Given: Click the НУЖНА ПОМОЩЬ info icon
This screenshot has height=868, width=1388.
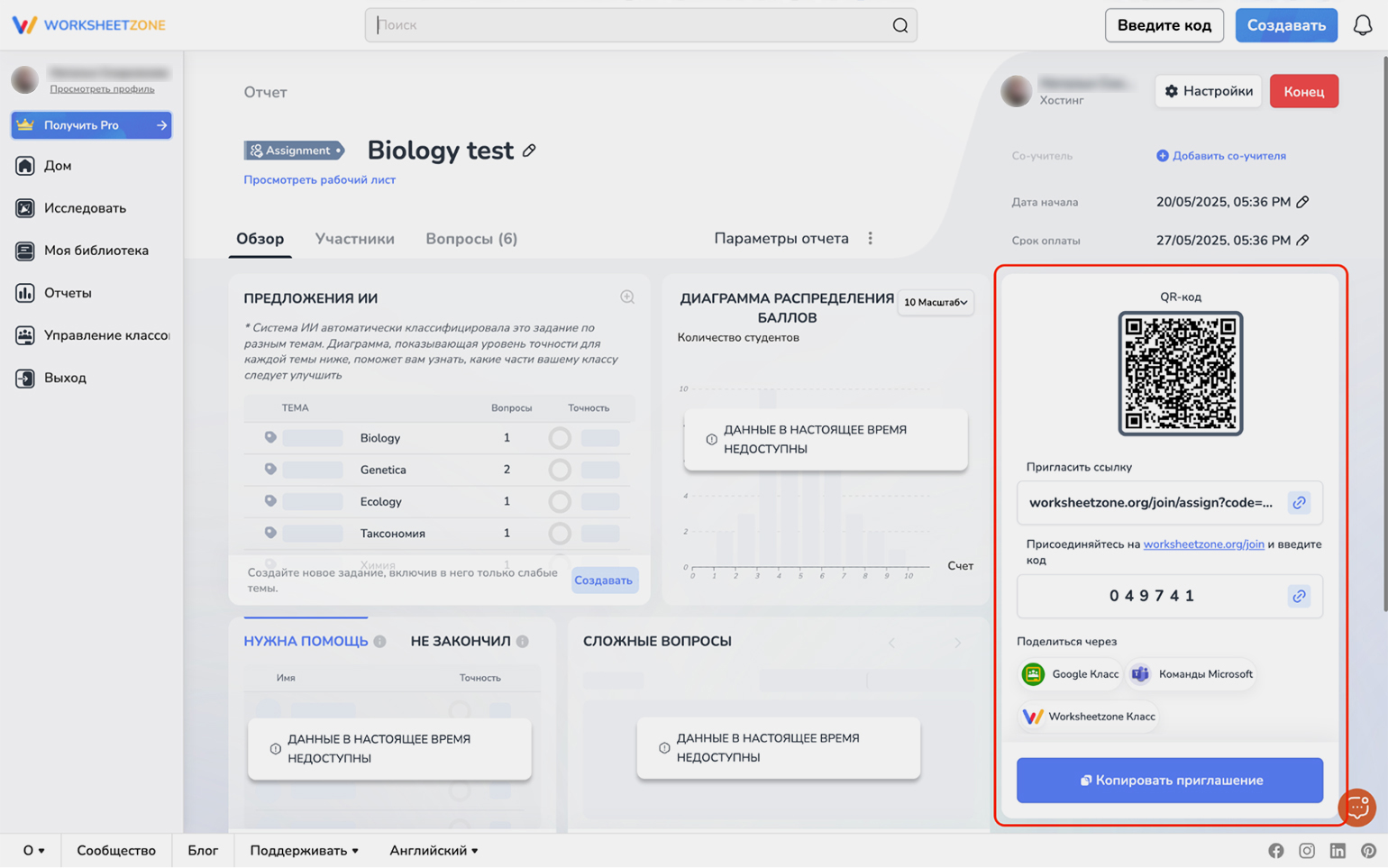Looking at the screenshot, I should (x=379, y=642).
